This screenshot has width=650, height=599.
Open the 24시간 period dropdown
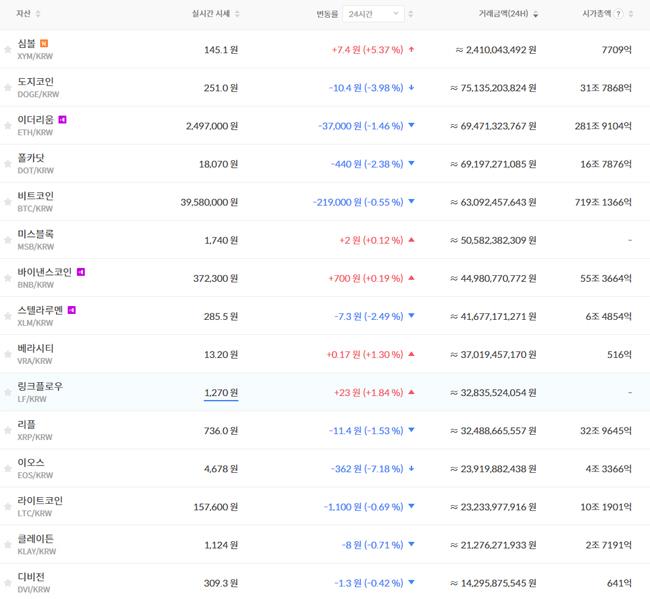[x=375, y=14]
